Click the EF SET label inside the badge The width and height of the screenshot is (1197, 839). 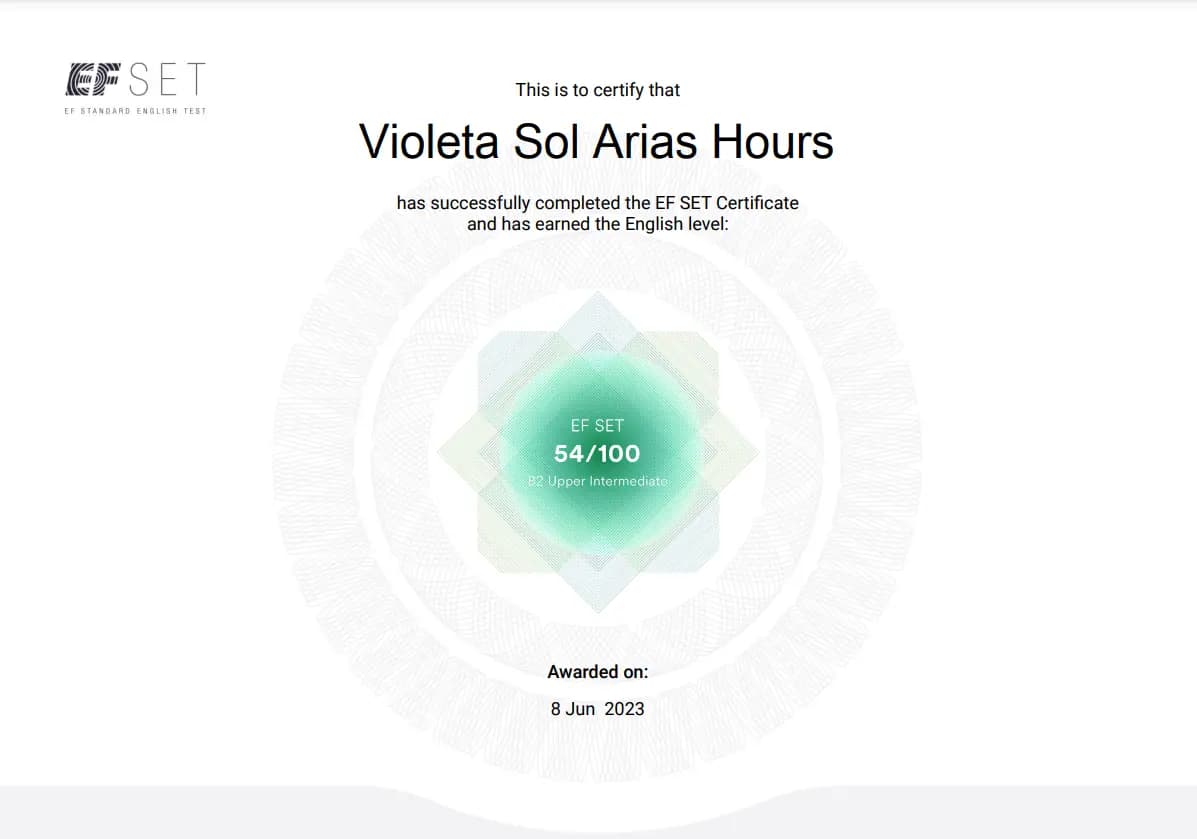tap(598, 426)
